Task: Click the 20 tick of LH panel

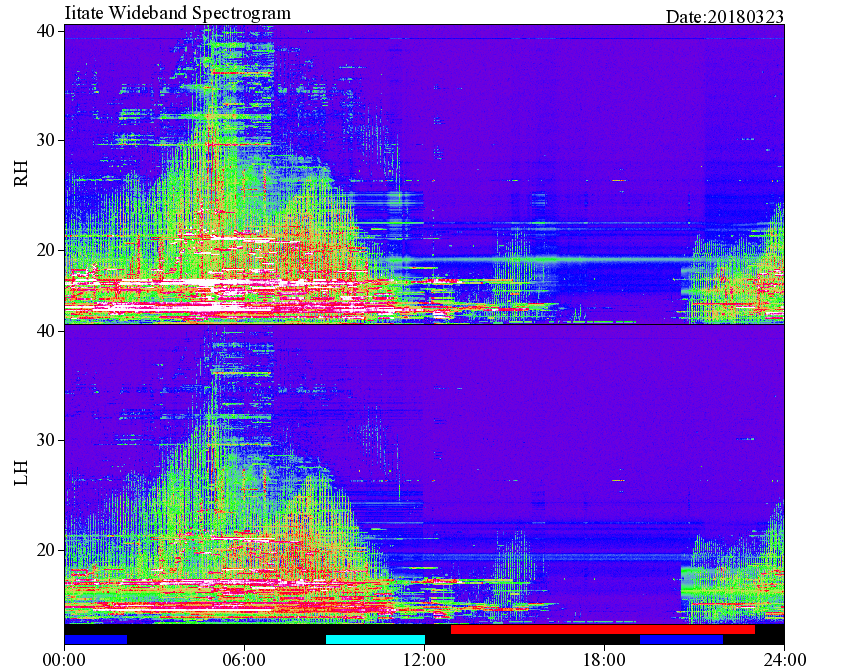Action: pos(45,550)
